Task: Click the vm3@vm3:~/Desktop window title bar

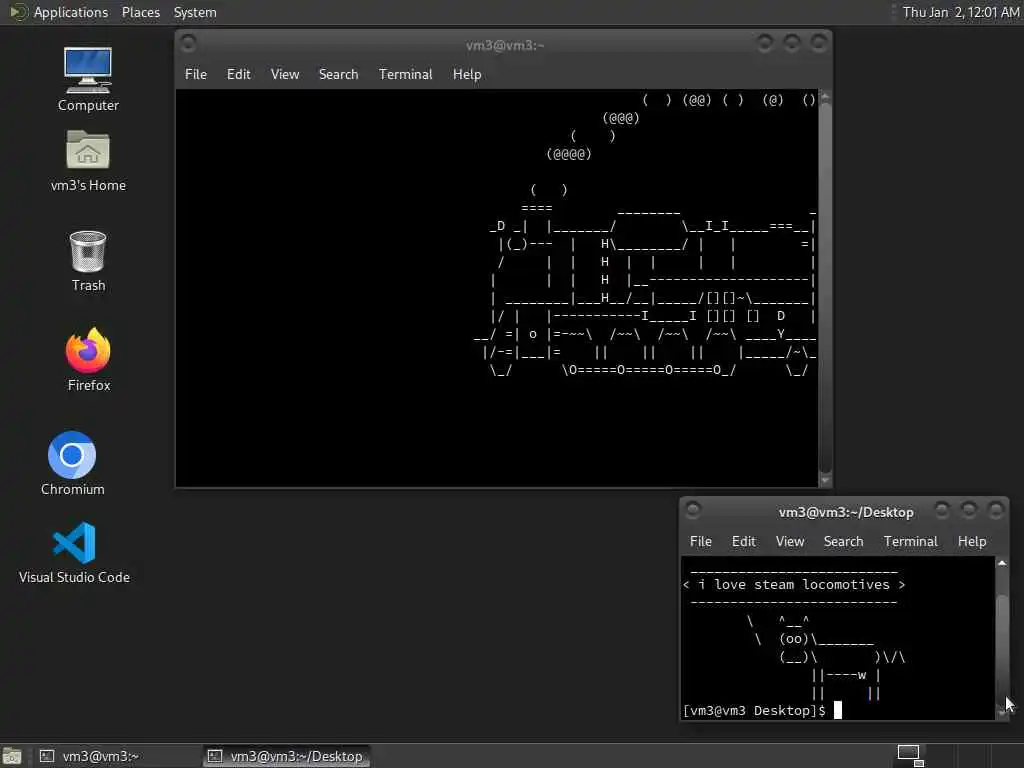Action: coord(846,512)
